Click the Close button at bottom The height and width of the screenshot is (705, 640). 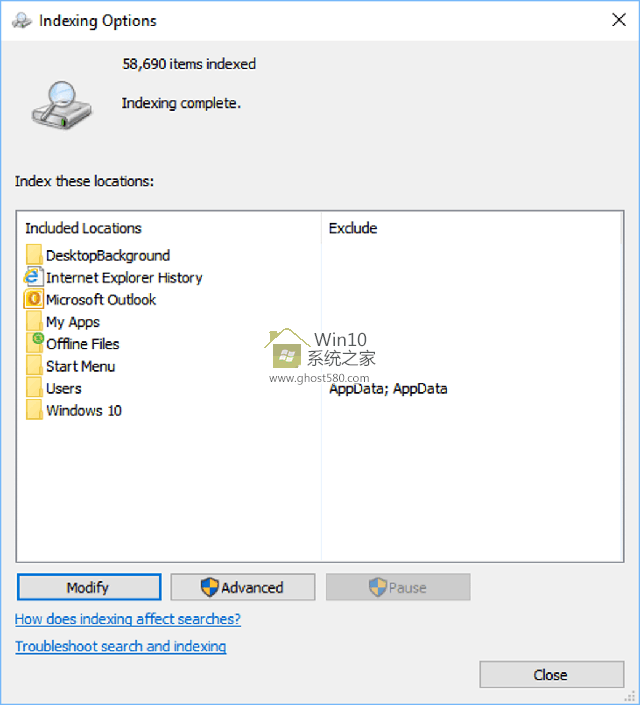pyautogui.click(x=552, y=674)
